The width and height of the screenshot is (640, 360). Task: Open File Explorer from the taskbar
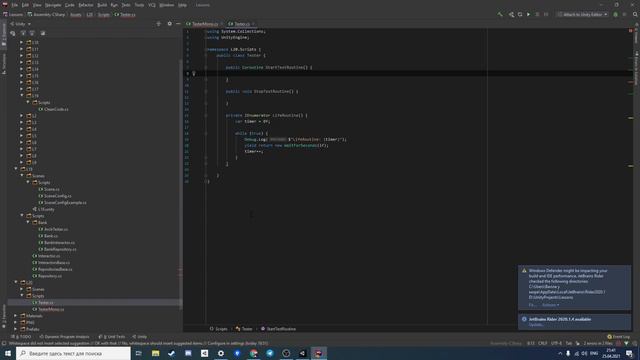pyautogui.click(x=156, y=353)
